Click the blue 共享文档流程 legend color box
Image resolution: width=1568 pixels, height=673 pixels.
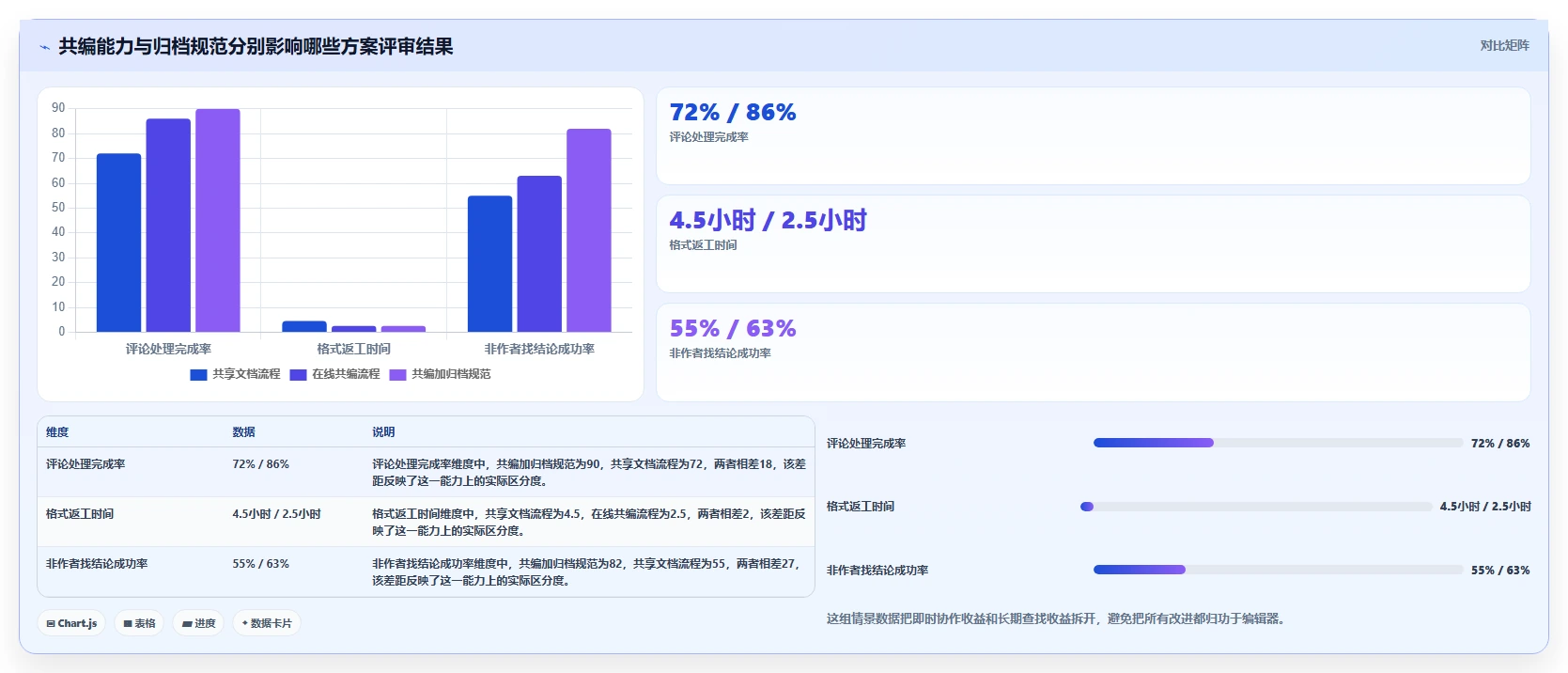coord(198,374)
